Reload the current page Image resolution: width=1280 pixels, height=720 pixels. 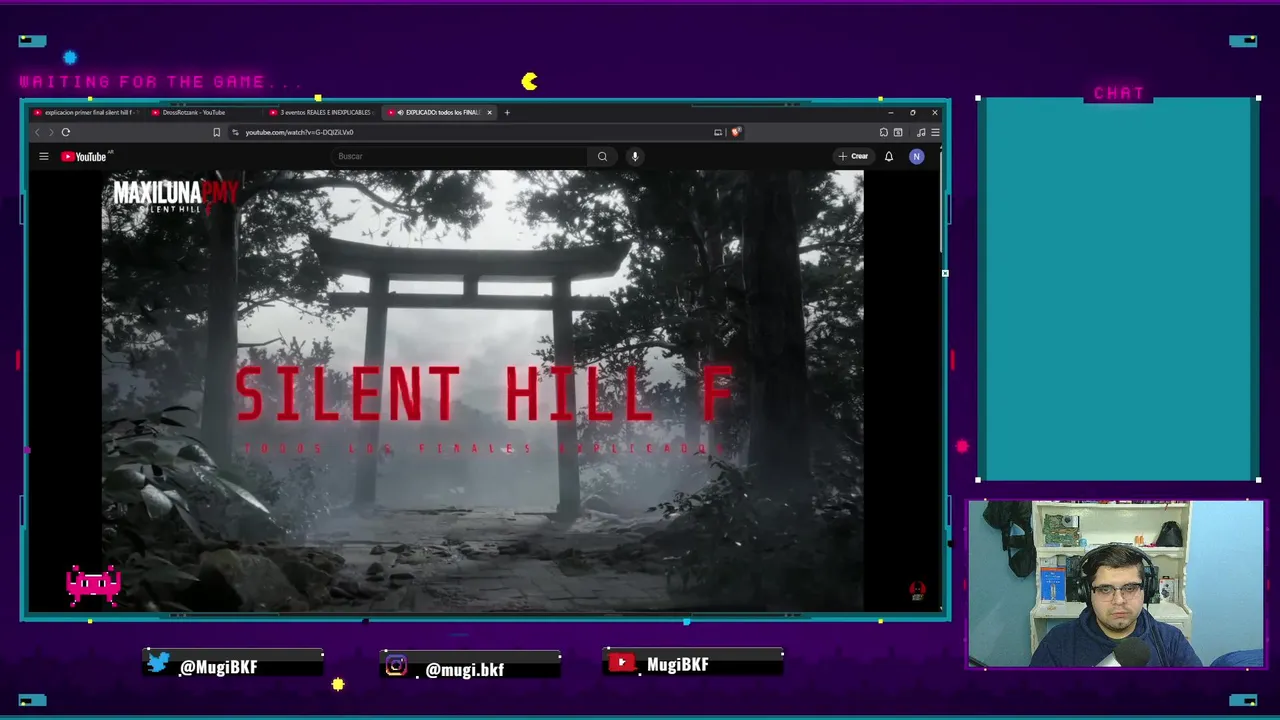pyautogui.click(x=66, y=132)
